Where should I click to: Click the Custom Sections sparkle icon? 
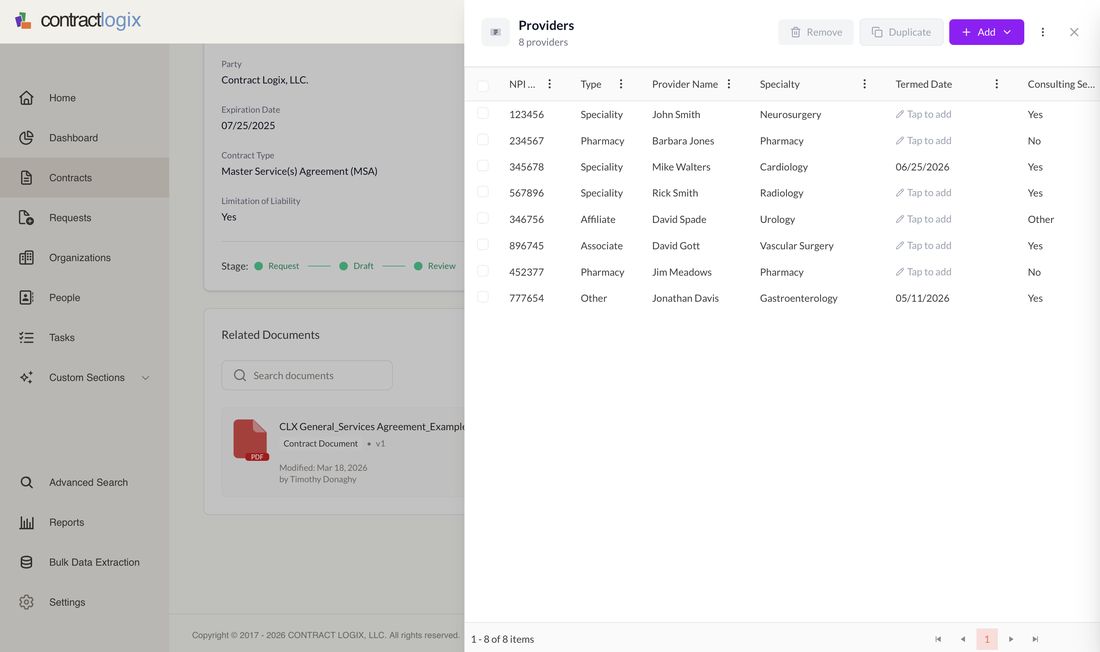click(27, 378)
